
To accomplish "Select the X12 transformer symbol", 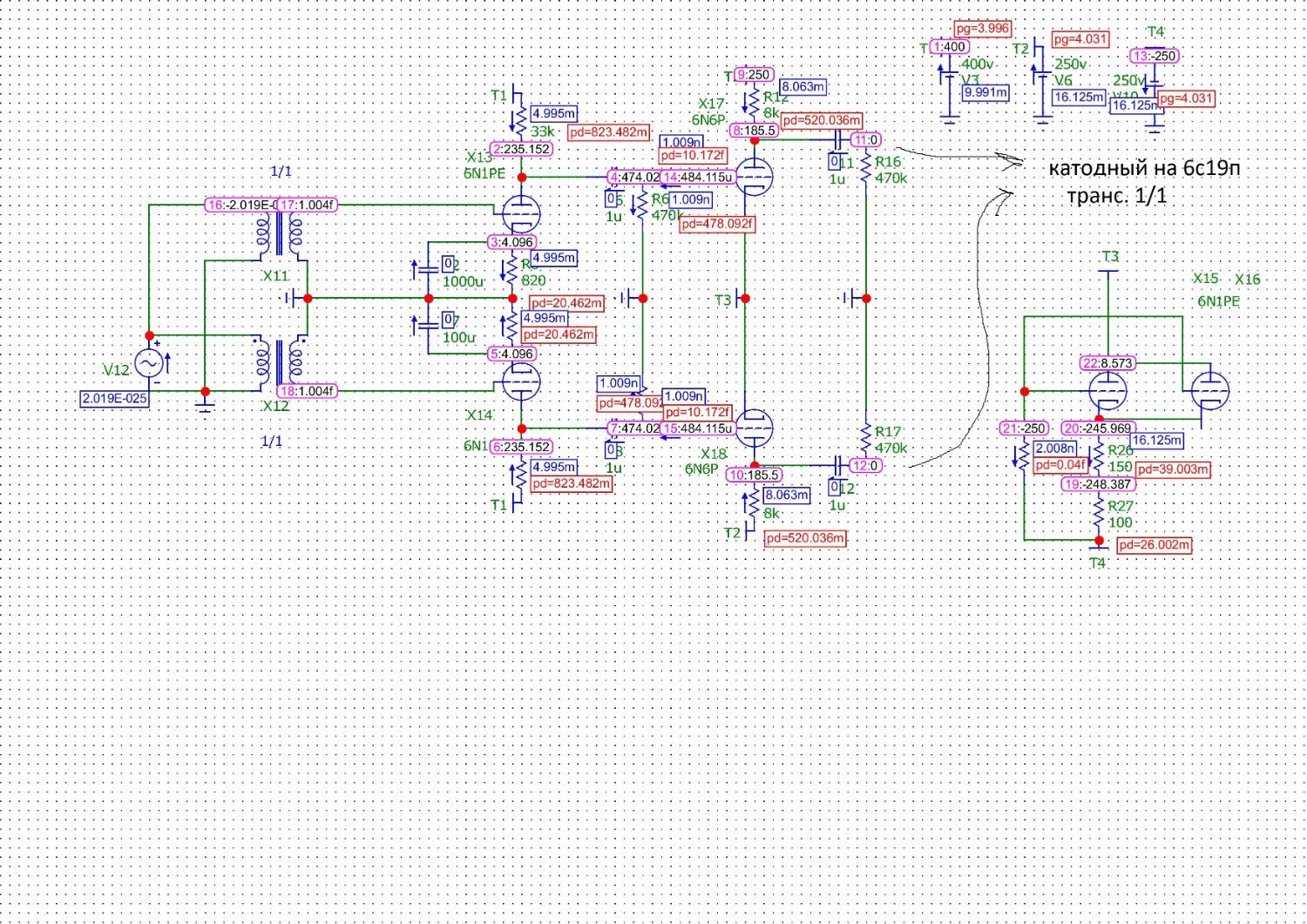I will pos(279,362).
